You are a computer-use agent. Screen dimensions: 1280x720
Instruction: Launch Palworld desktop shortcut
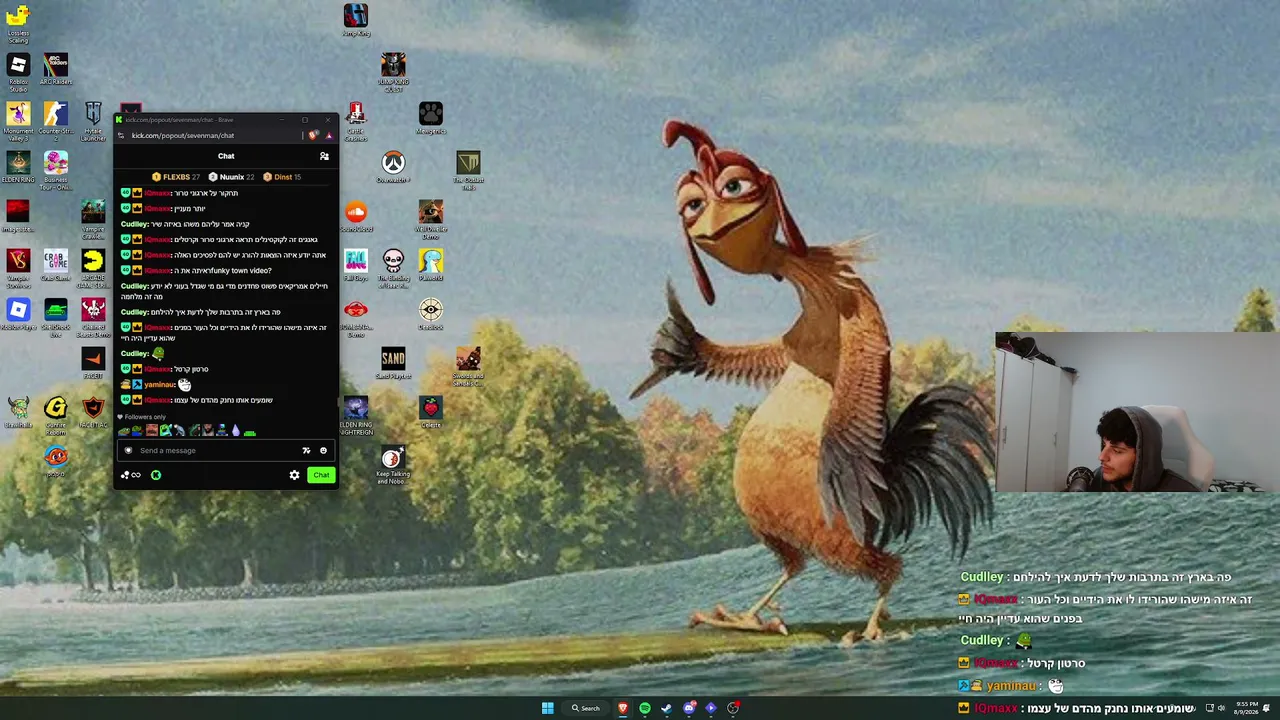point(431,265)
